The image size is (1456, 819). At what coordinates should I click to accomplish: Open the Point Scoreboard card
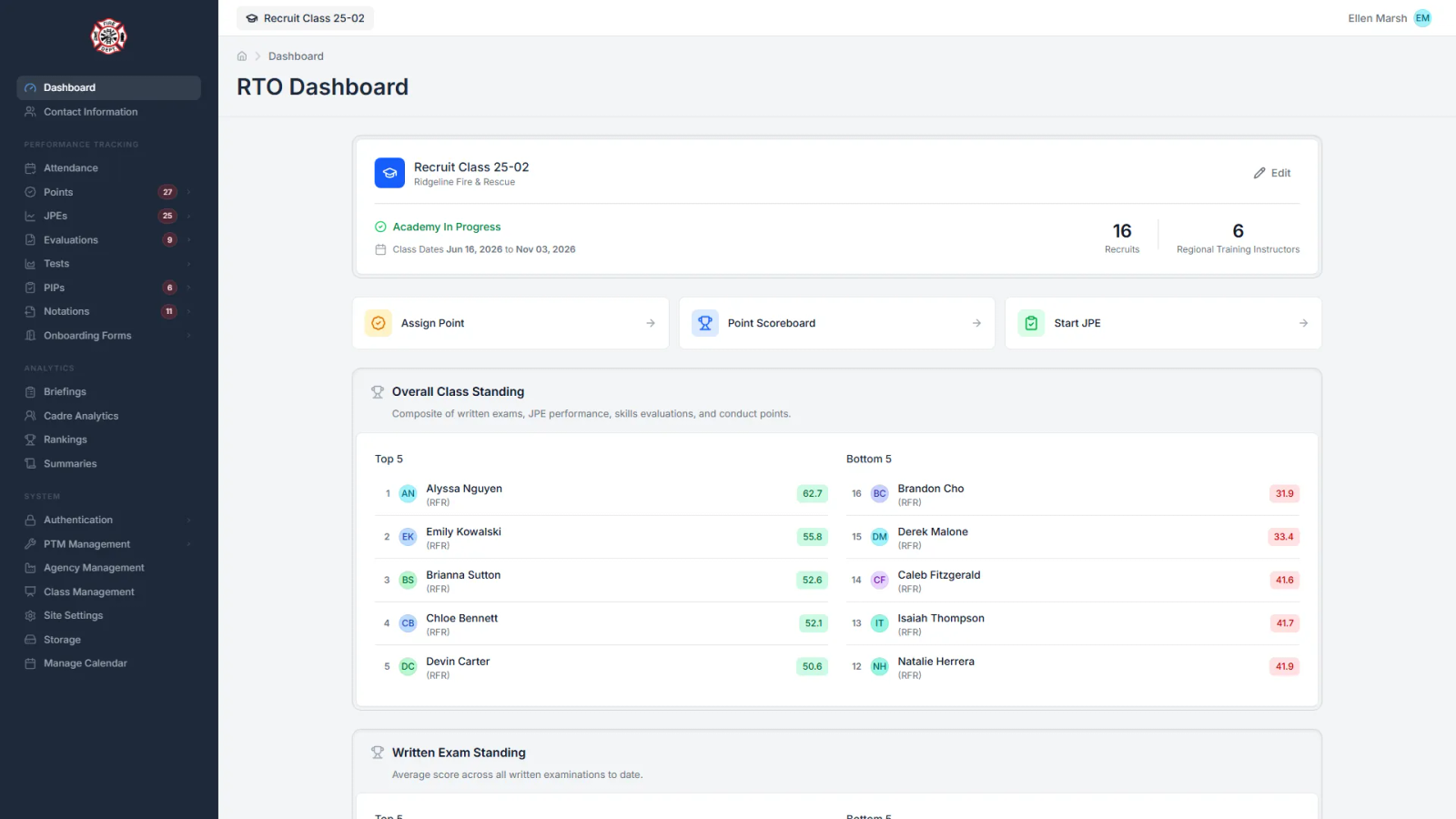(837, 323)
